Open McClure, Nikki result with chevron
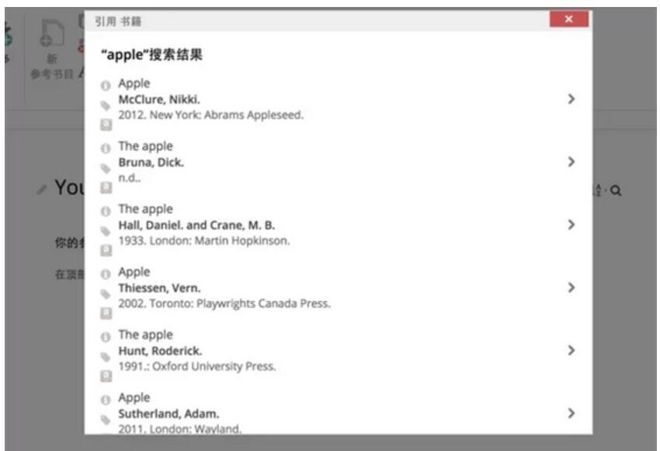Screen dimensions: 660x451 click(x=571, y=99)
